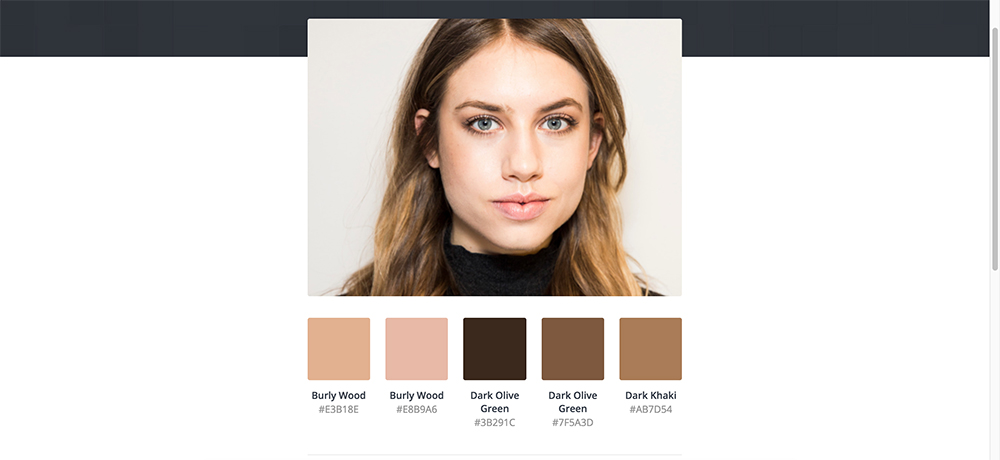
Task: Click the Burly Wood label above #E3B18E
Action: tap(339, 396)
